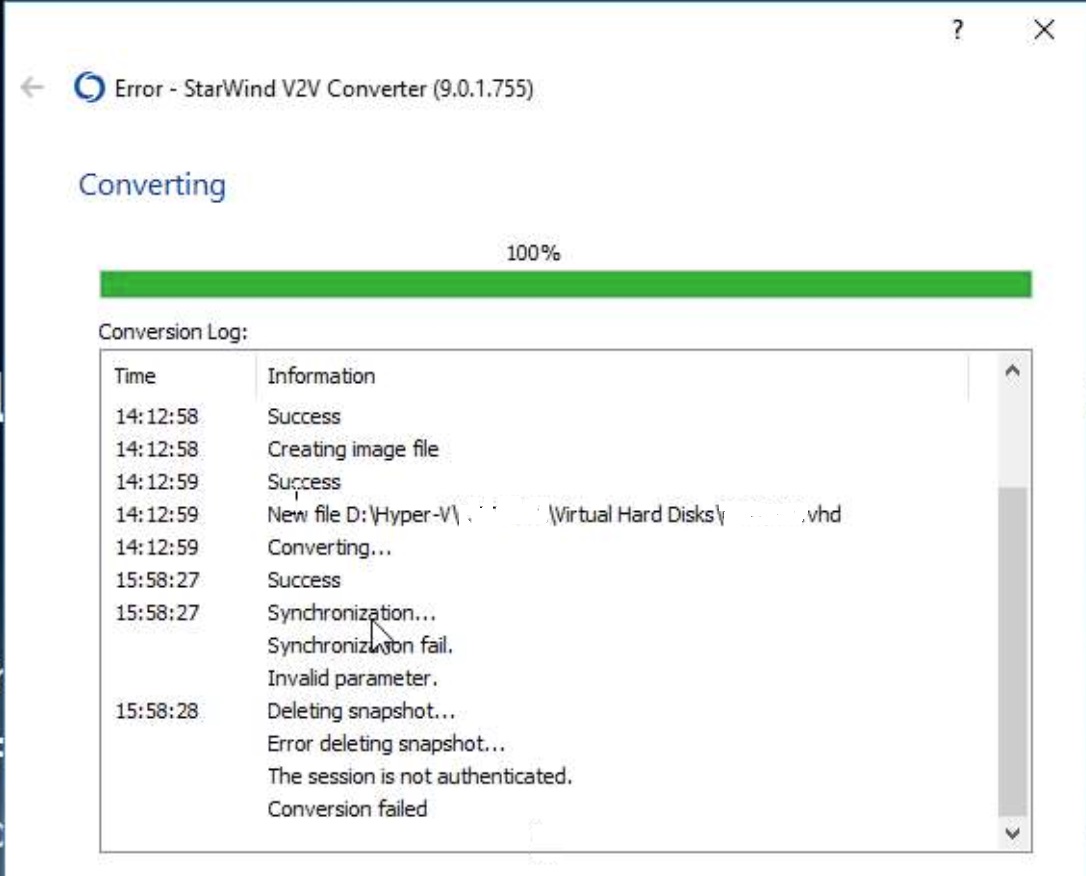Click the green 100% progress bar
Viewport: 1086px width, 876px height.
coord(565,284)
